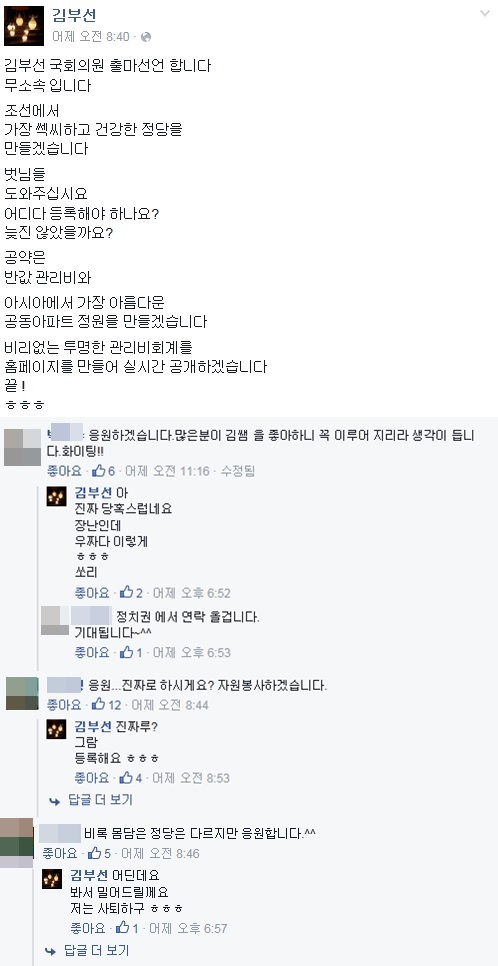Expand first 답글 더 보기 replies link

point(91,800)
